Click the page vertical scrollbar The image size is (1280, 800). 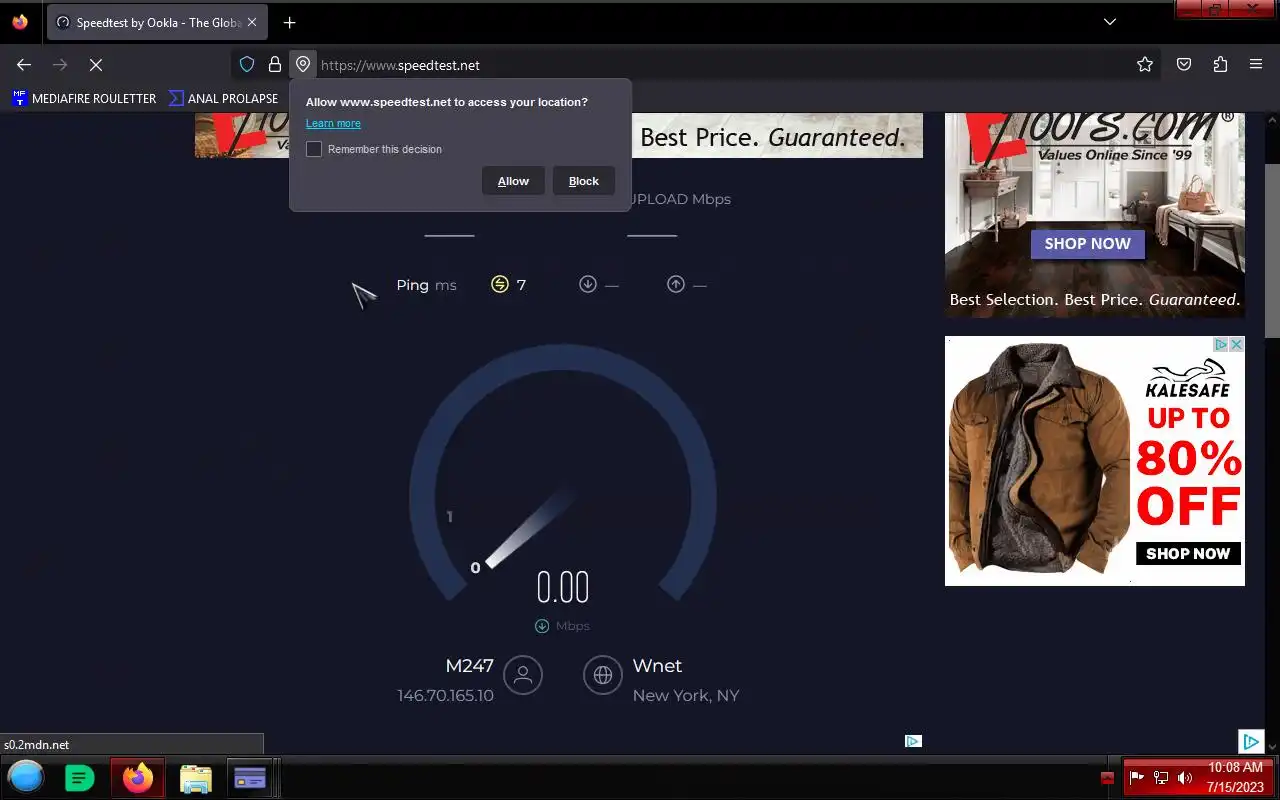[1272, 250]
